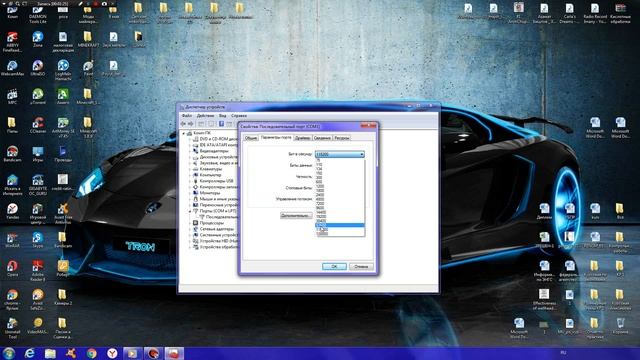640x360 pixels.
Task: Open Avast Free Antivirus desktop icon
Action: tap(63, 213)
